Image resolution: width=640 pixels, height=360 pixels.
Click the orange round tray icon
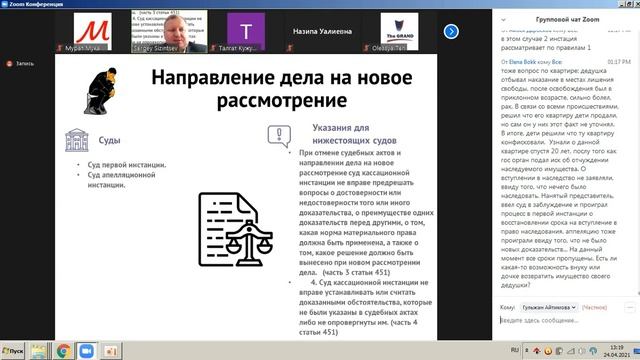[548, 351]
